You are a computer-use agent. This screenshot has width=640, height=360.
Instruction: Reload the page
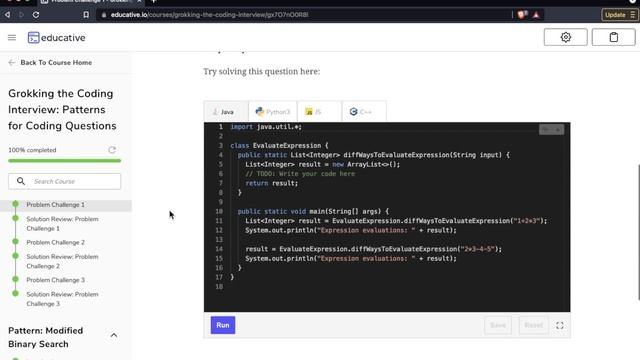coord(36,15)
